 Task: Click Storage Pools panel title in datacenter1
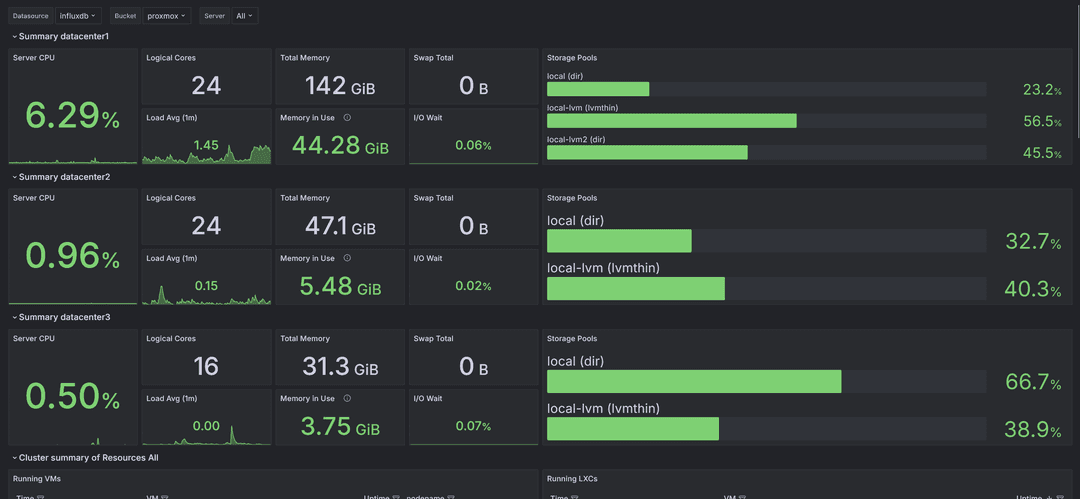(x=572, y=58)
